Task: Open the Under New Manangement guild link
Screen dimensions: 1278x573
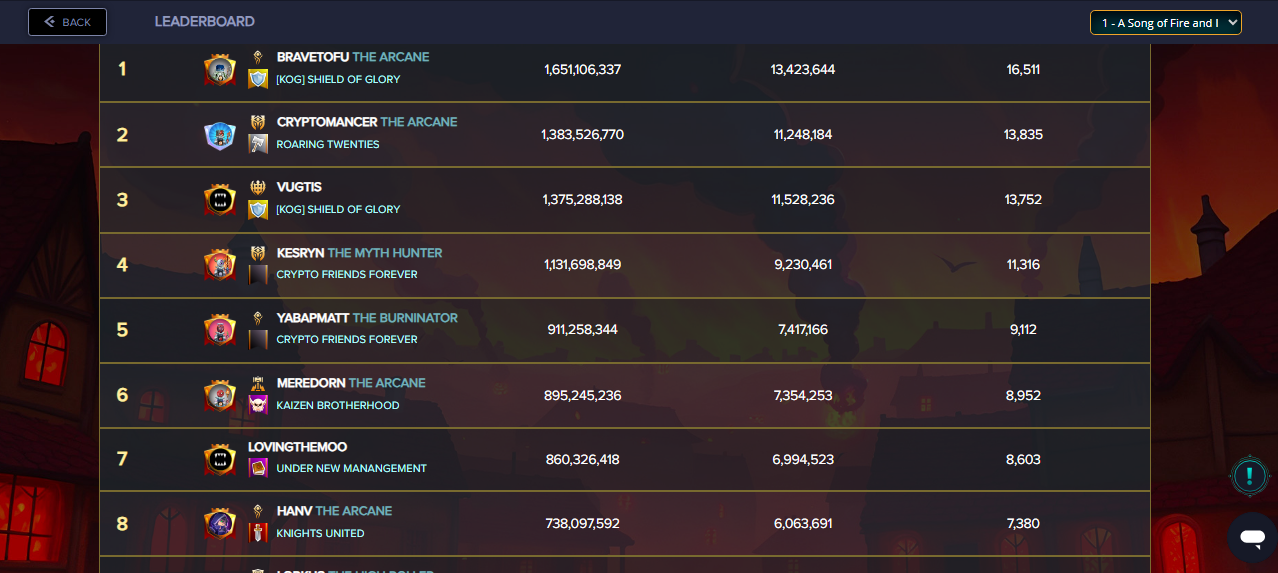Action: [351, 468]
